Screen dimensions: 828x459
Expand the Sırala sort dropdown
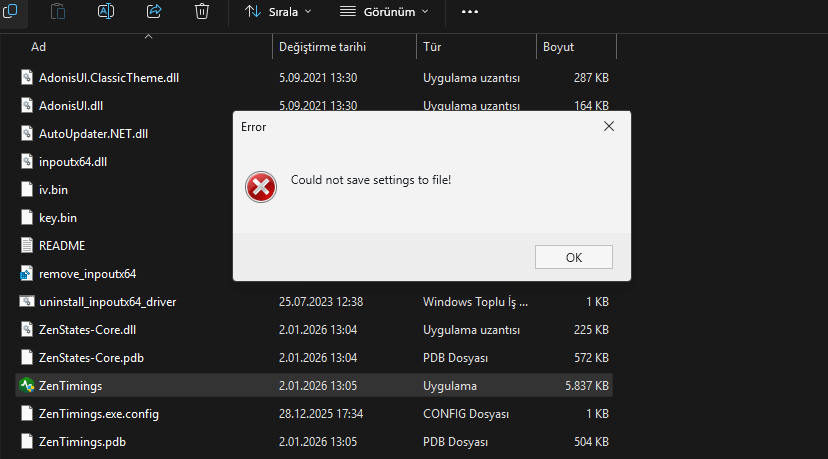coord(278,12)
